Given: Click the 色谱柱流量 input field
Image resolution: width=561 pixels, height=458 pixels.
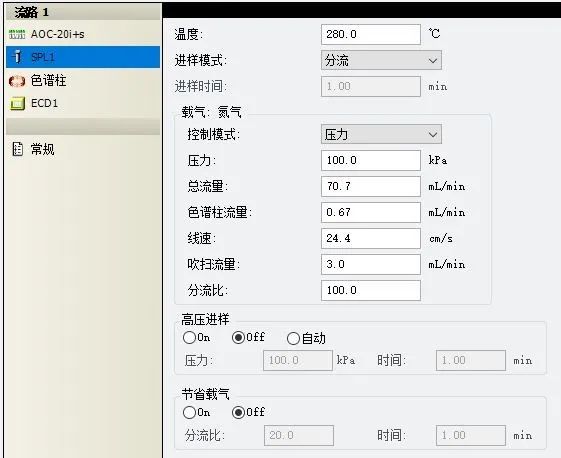Looking at the screenshot, I should click(x=371, y=212).
